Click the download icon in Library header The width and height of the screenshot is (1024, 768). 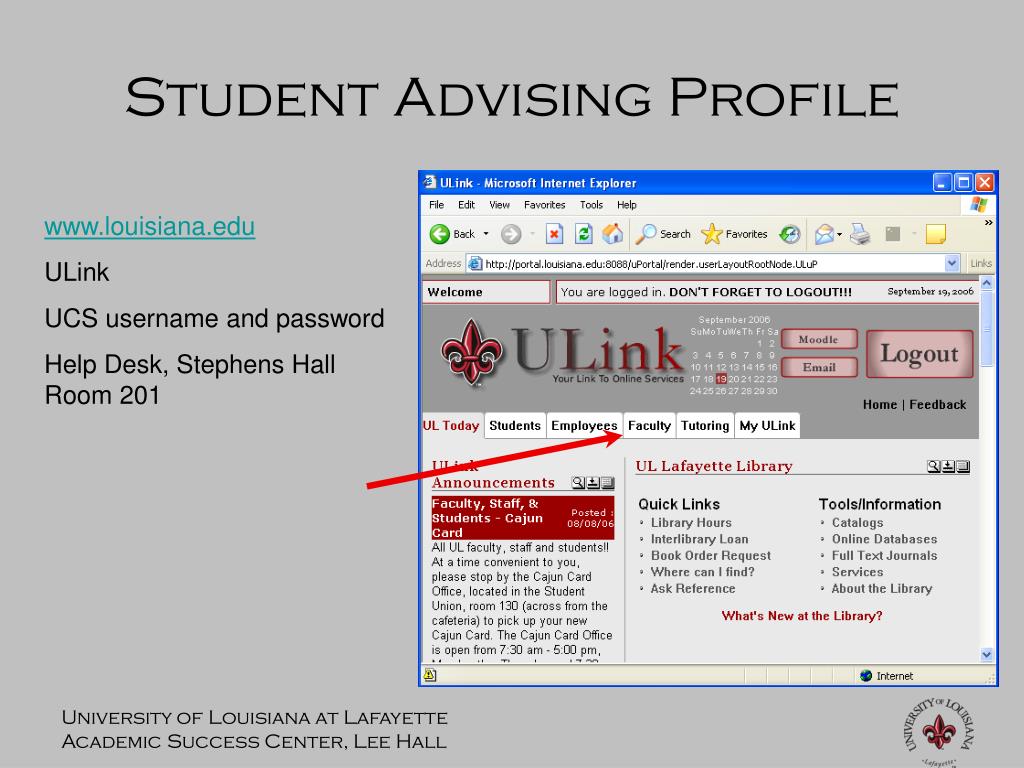click(x=948, y=466)
